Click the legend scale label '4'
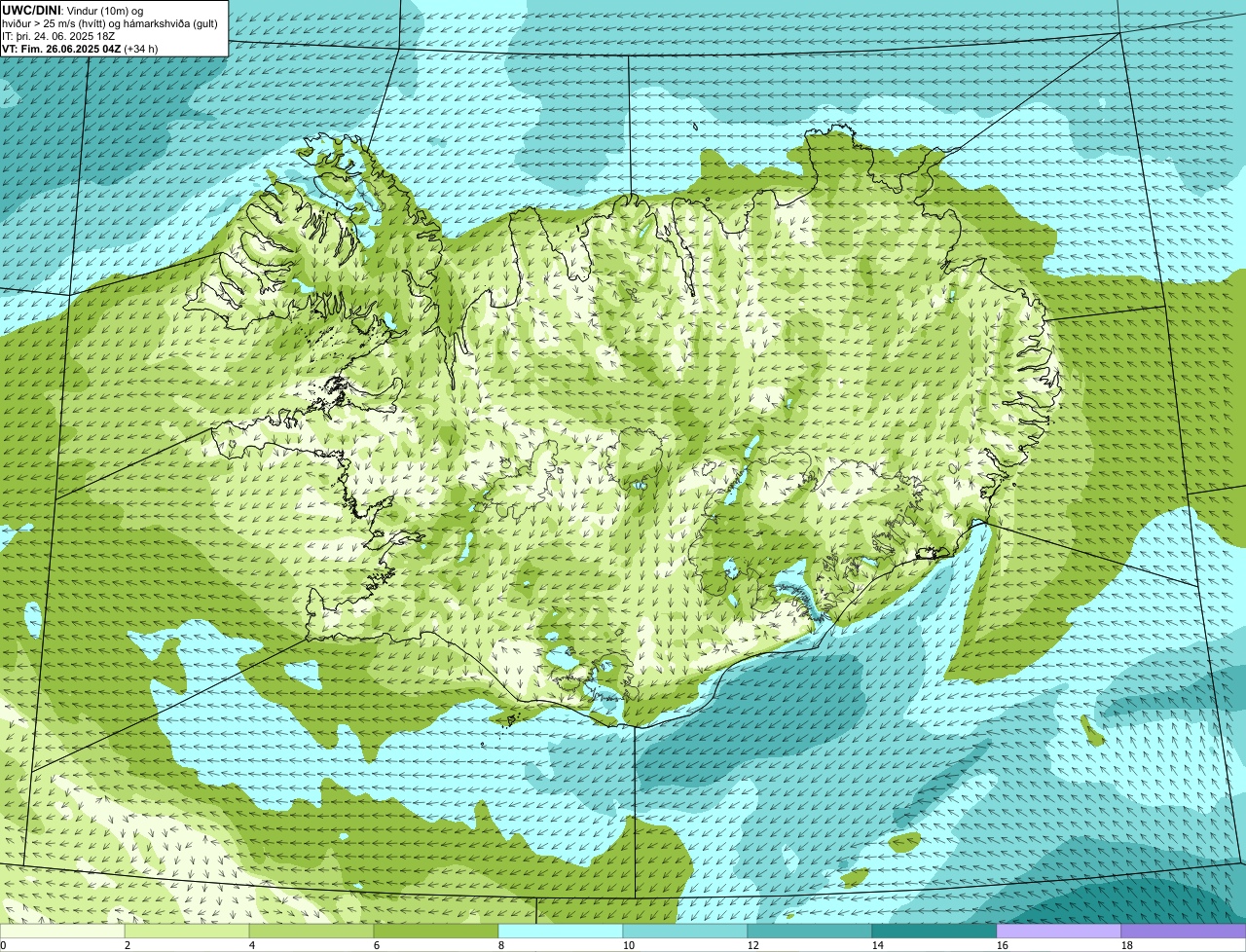The width and height of the screenshot is (1246, 952). pyautogui.click(x=252, y=945)
